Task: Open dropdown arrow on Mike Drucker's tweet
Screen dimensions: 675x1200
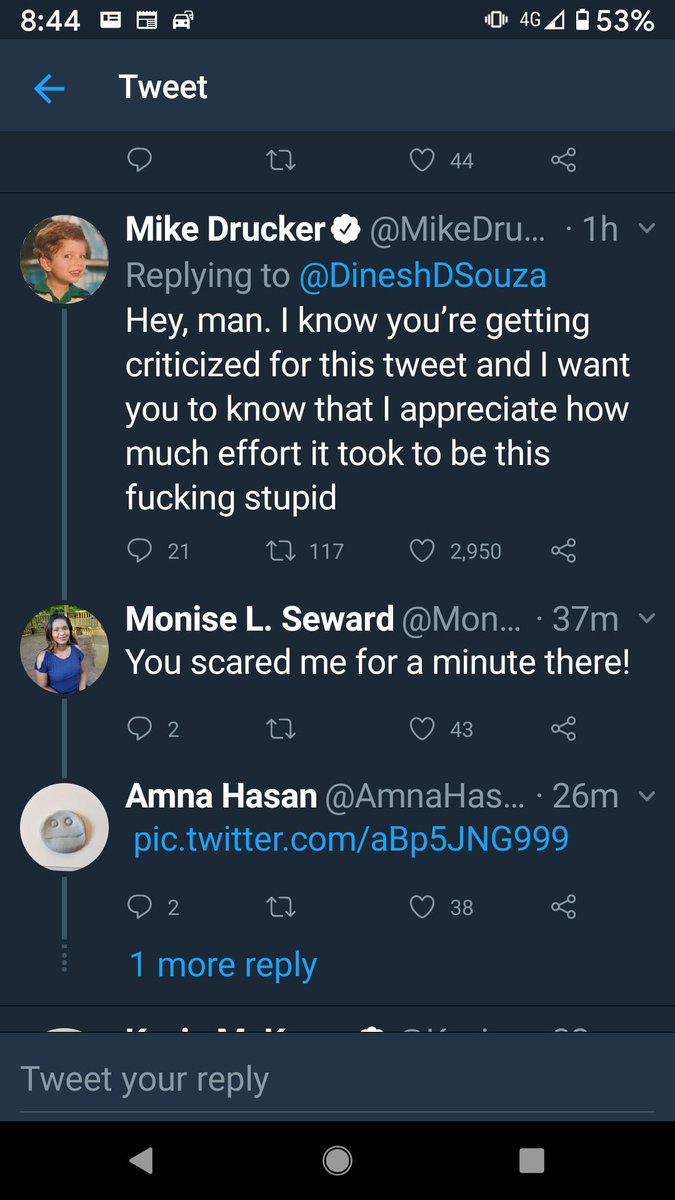Action: click(646, 229)
